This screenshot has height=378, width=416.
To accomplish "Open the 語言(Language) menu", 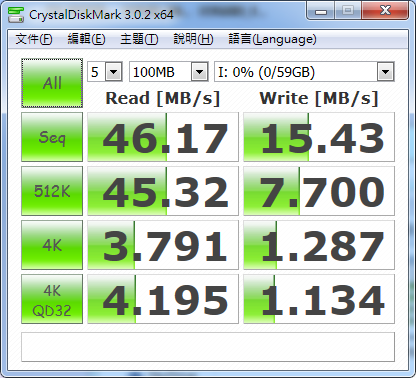I will click(272, 39).
